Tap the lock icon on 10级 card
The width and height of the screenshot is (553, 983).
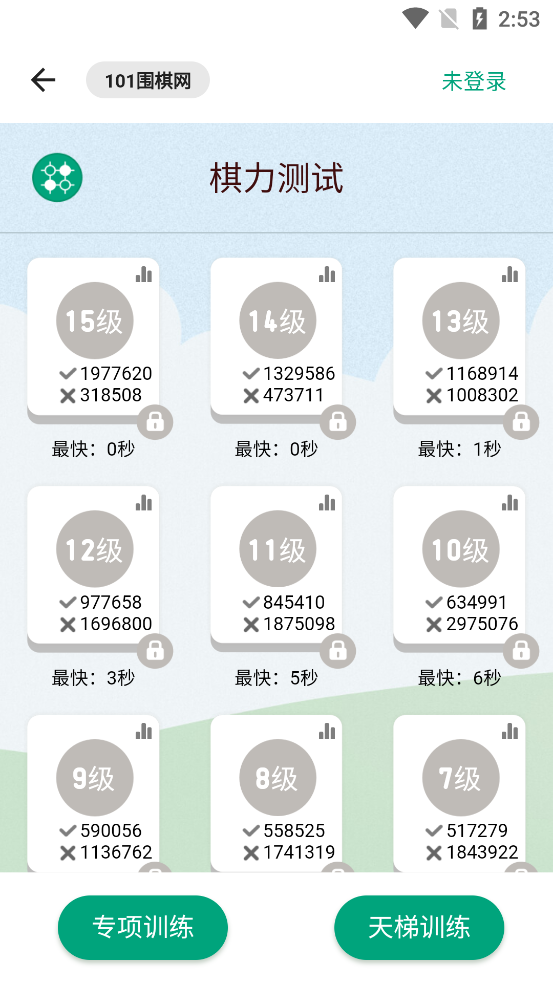click(521, 651)
